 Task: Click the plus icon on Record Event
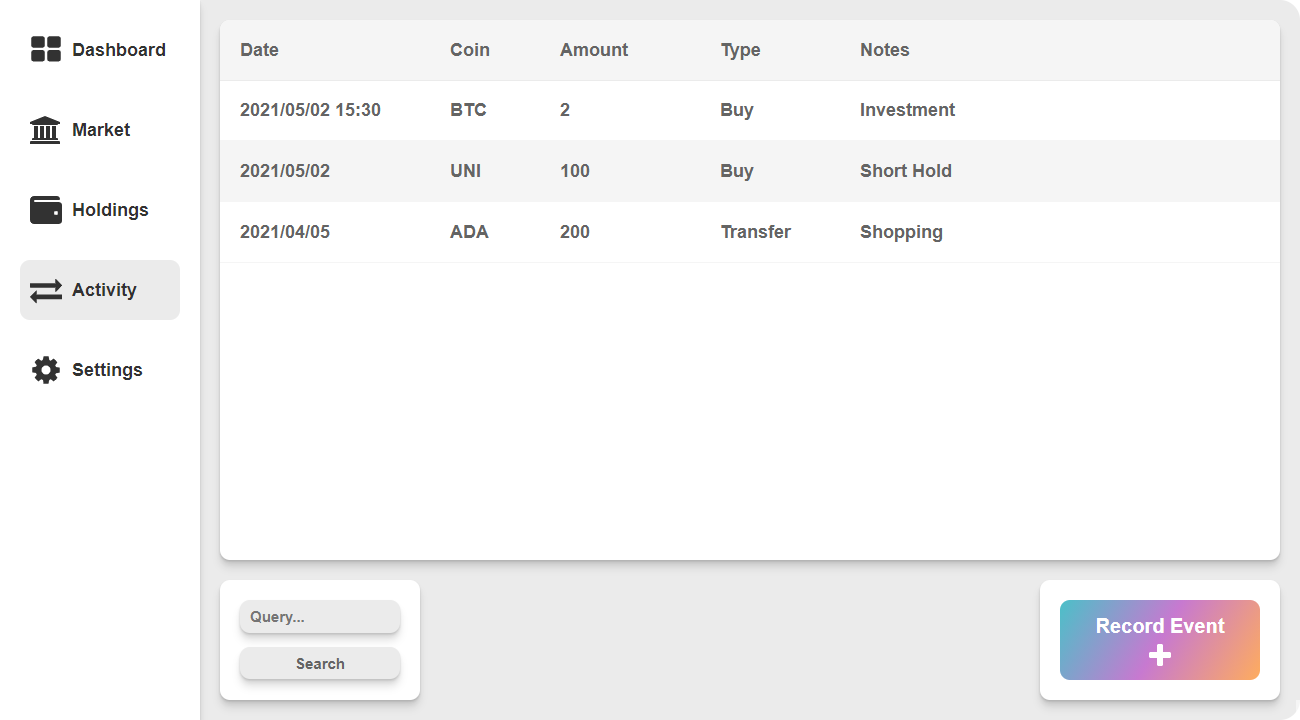1160,656
